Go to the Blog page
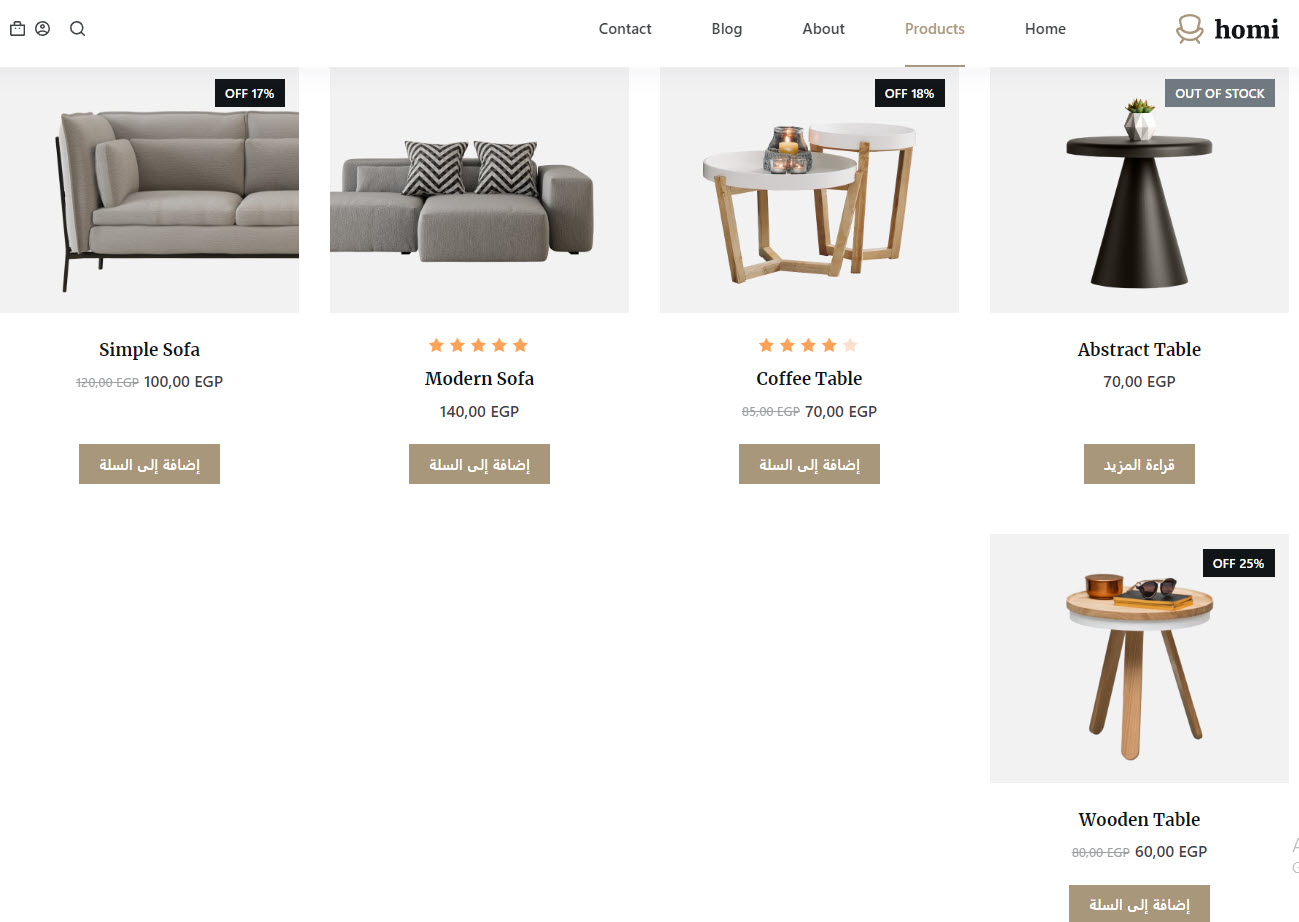 point(727,29)
